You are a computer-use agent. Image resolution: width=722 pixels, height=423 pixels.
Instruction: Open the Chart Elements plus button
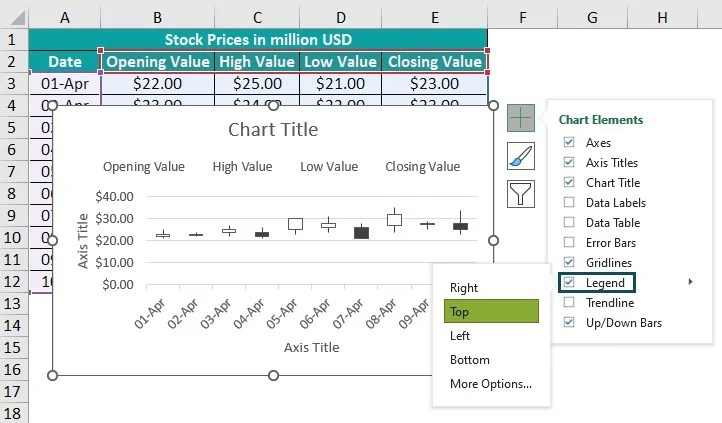click(521, 118)
